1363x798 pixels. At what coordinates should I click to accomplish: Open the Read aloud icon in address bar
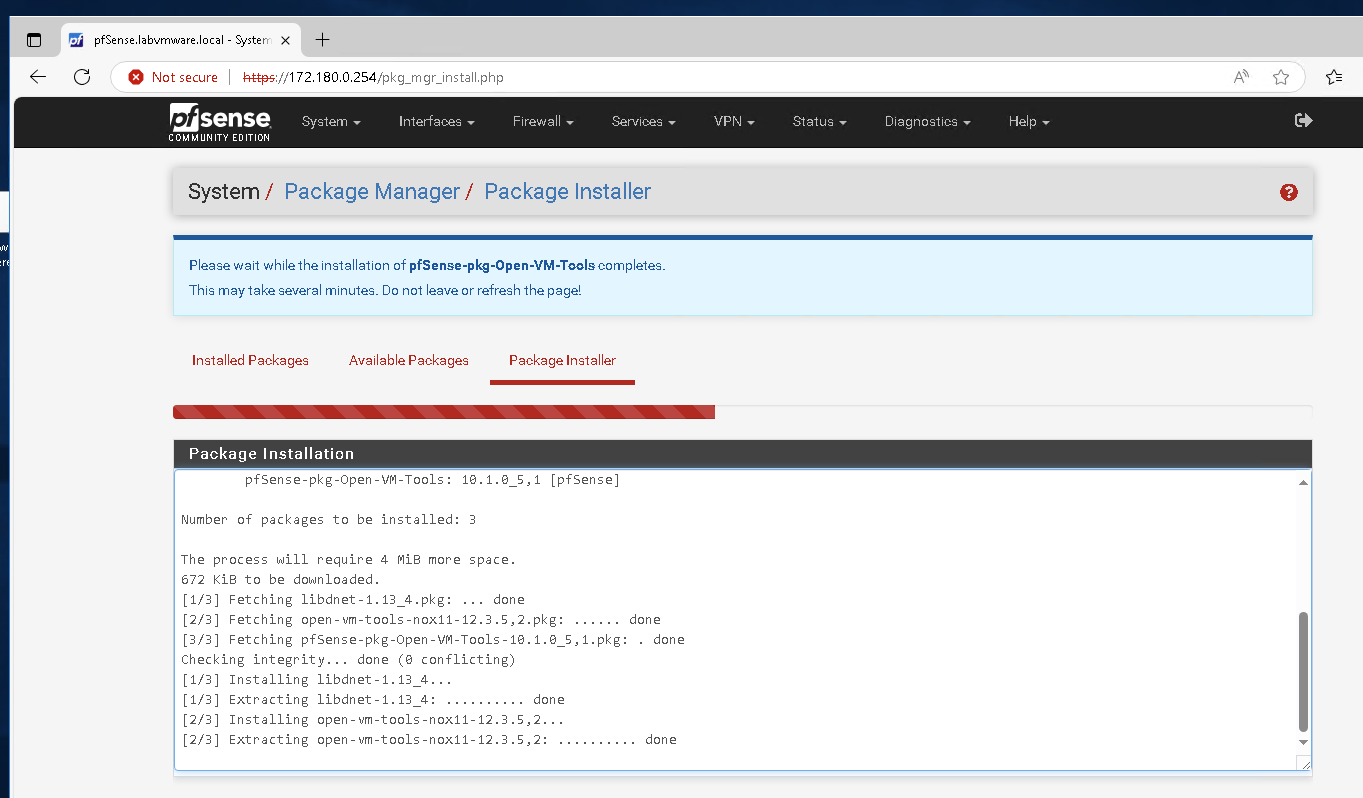pyautogui.click(x=1241, y=77)
